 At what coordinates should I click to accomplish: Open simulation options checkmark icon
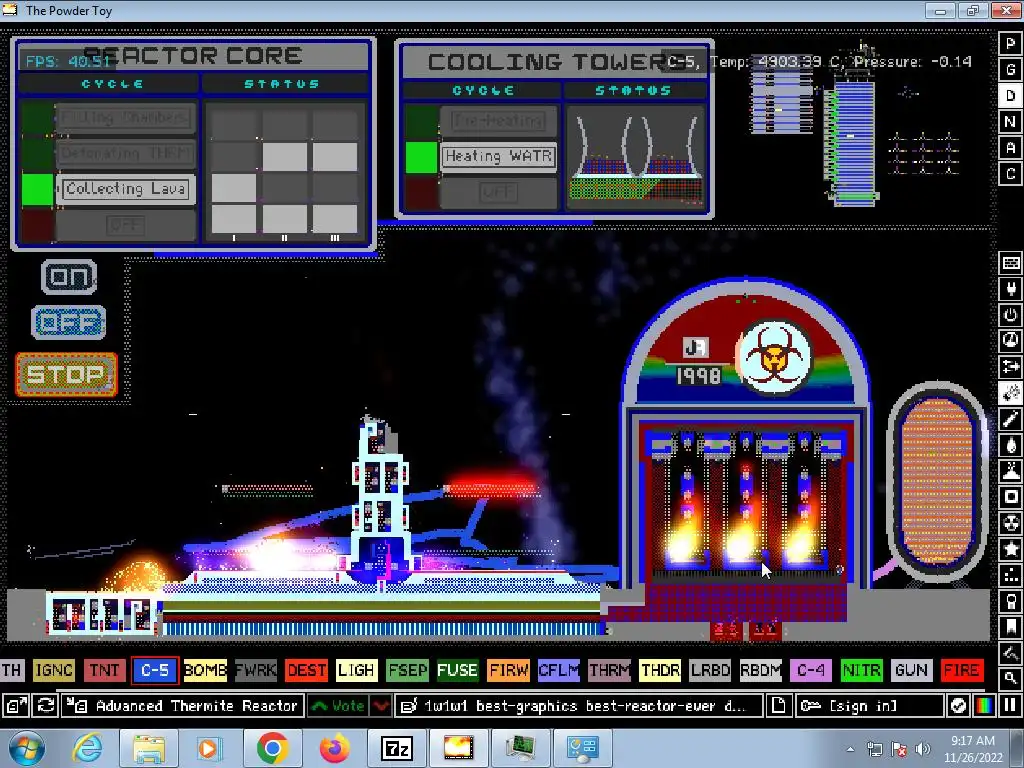pos(957,706)
